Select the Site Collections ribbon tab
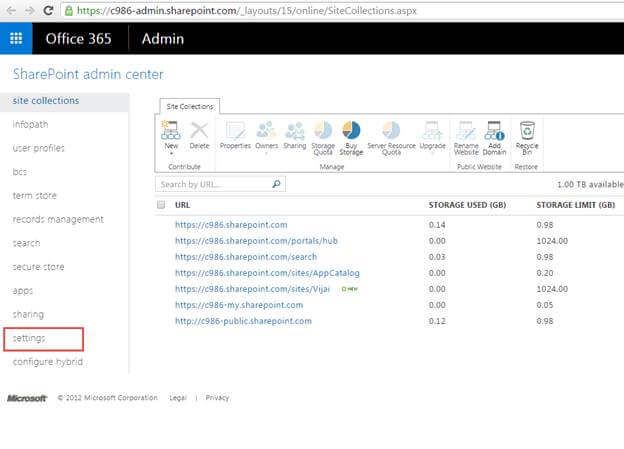The height and width of the screenshot is (449, 624). (190, 106)
